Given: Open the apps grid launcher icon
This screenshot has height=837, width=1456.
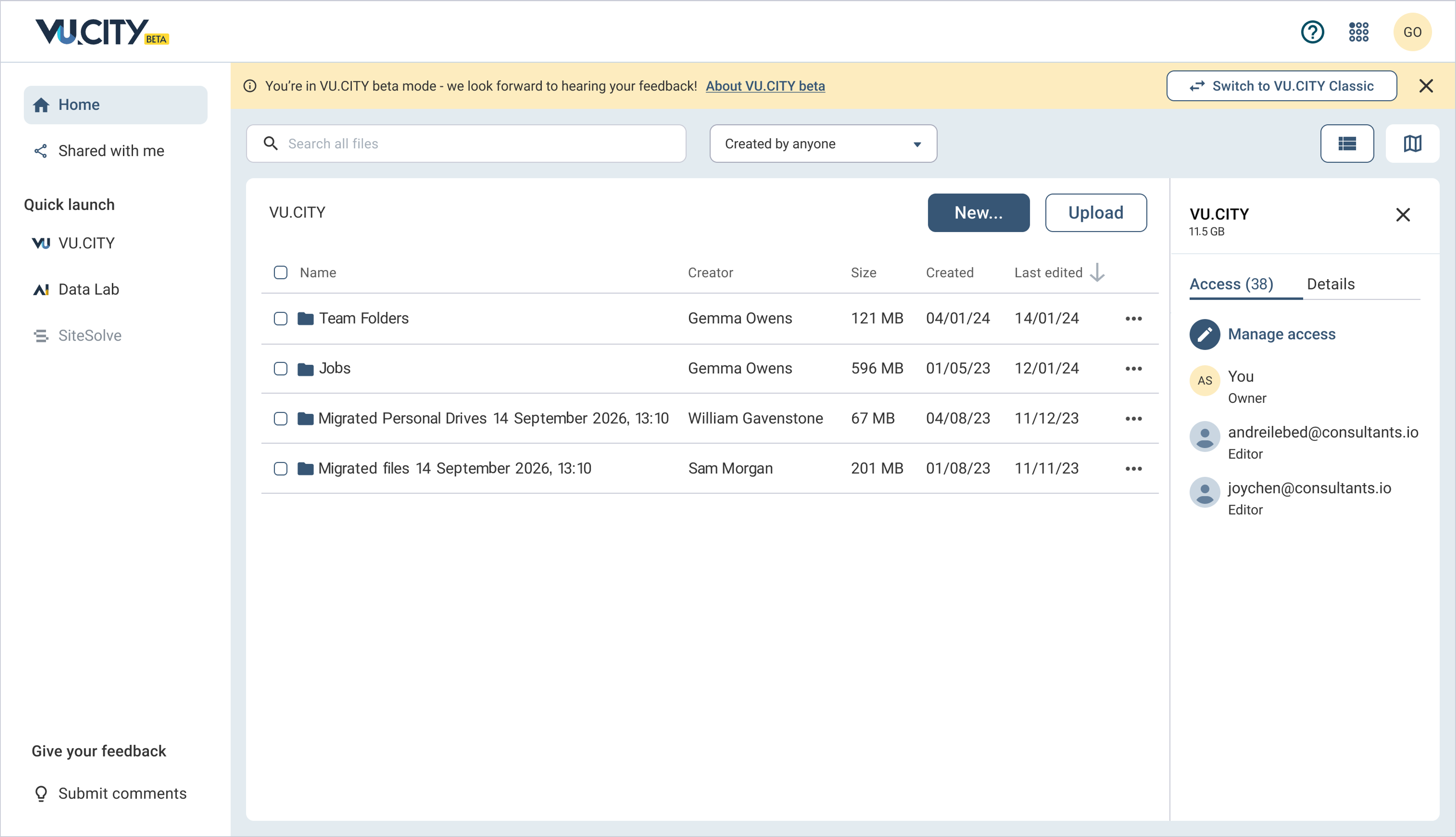Looking at the screenshot, I should point(1359,32).
